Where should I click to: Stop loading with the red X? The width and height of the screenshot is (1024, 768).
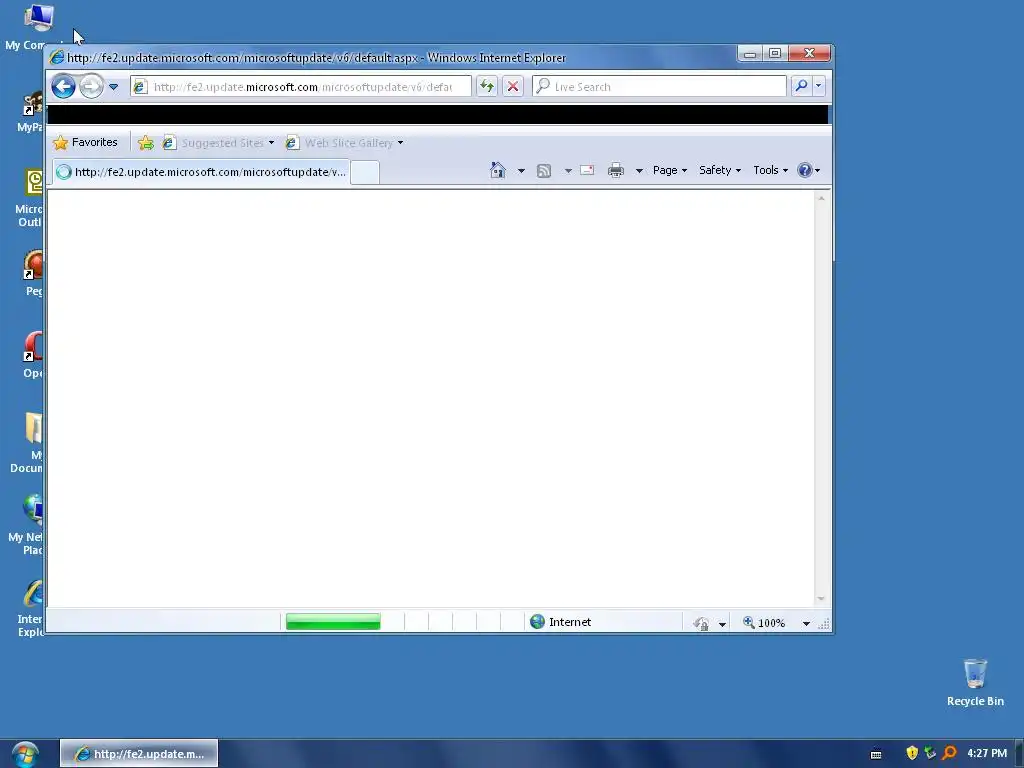point(513,86)
